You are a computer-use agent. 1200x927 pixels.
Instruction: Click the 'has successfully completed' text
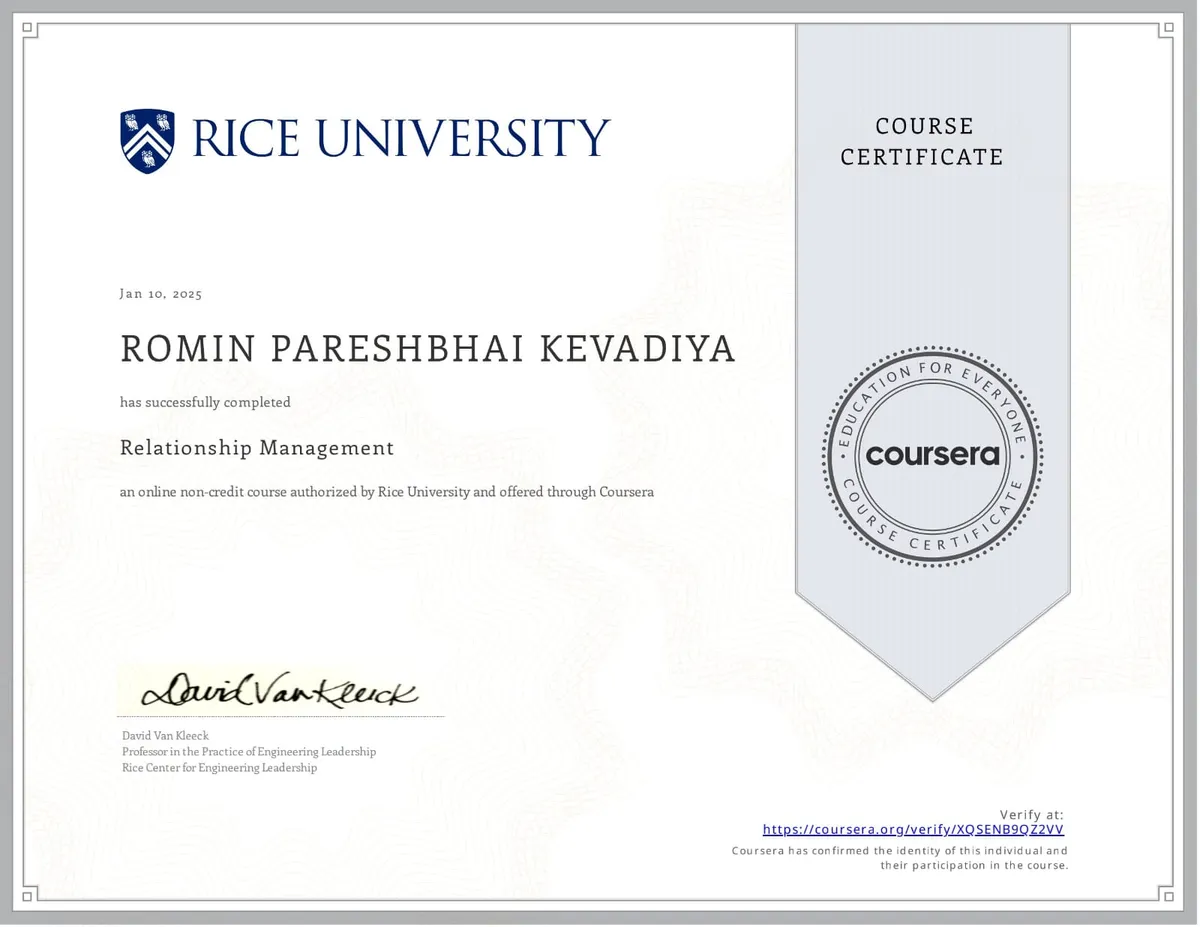205,402
